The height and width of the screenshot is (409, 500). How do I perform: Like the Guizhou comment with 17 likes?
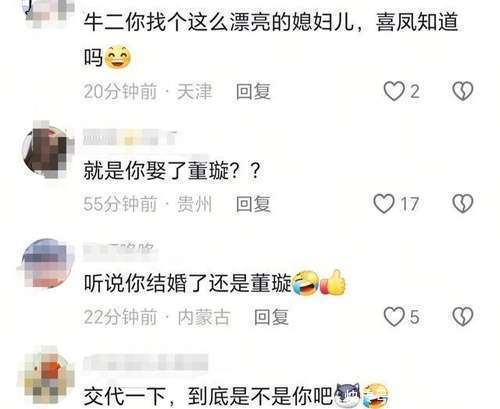[384, 204]
